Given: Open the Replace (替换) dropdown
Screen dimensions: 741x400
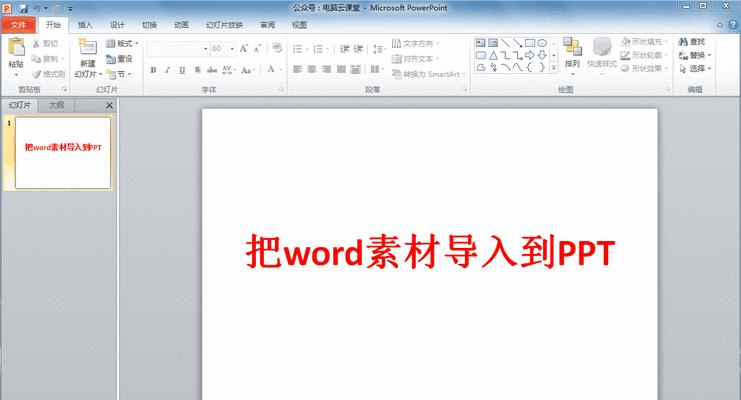Looking at the screenshot, I should [695, 55].
